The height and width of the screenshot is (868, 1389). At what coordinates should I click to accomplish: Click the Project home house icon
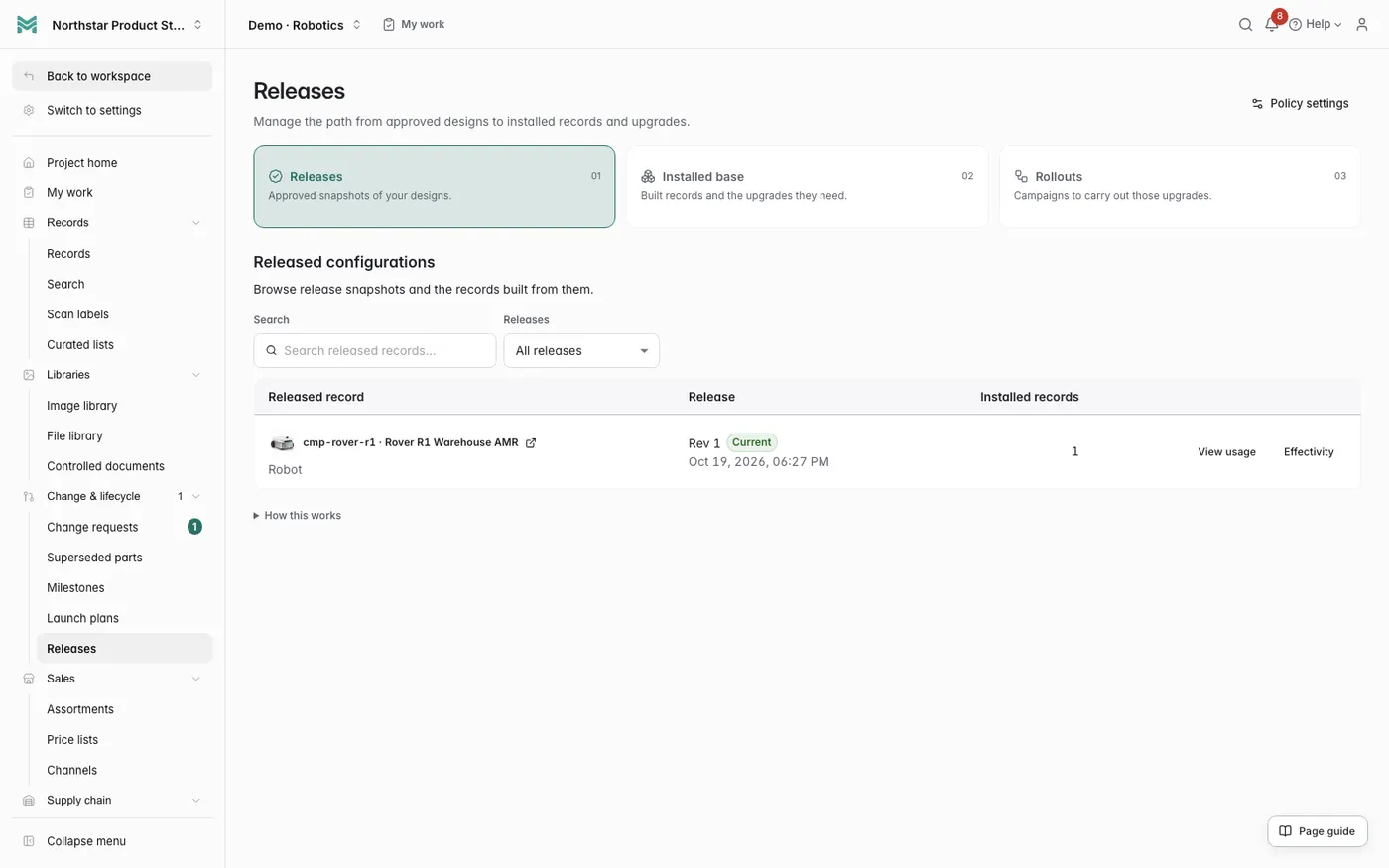pyautogui.click(x=29, y=163)
